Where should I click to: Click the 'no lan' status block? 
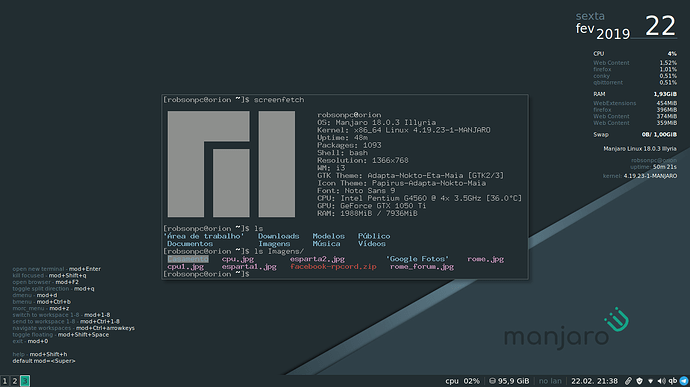click(550, 381)
